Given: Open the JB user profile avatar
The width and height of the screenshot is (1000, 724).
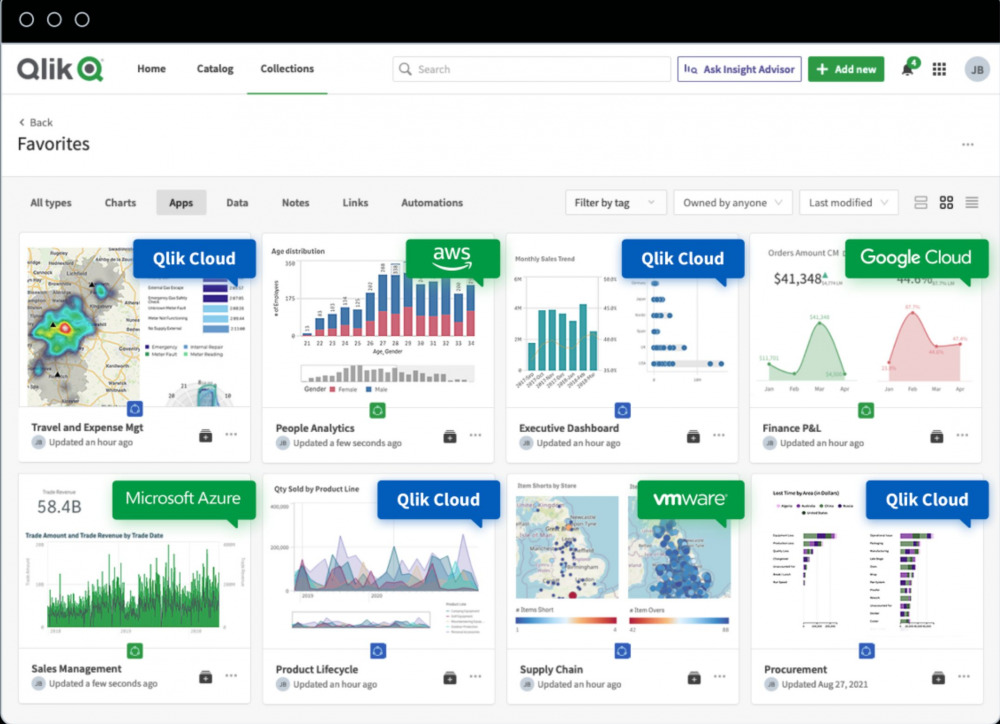Looking at the screenshot, I should tap(976, 70).
